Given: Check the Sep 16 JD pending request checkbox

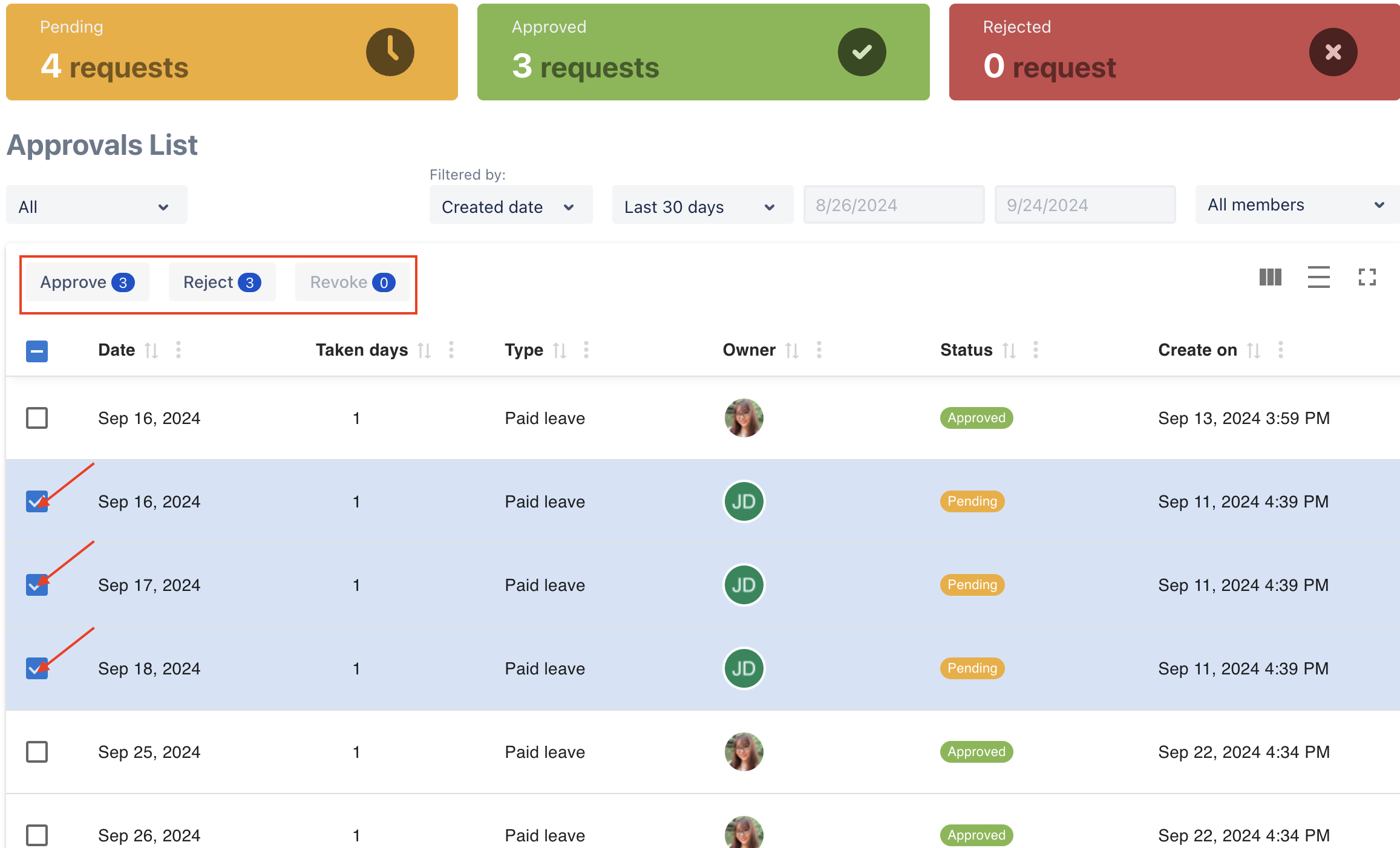Looking at the screenshot, I should click(x=37, y=502).
